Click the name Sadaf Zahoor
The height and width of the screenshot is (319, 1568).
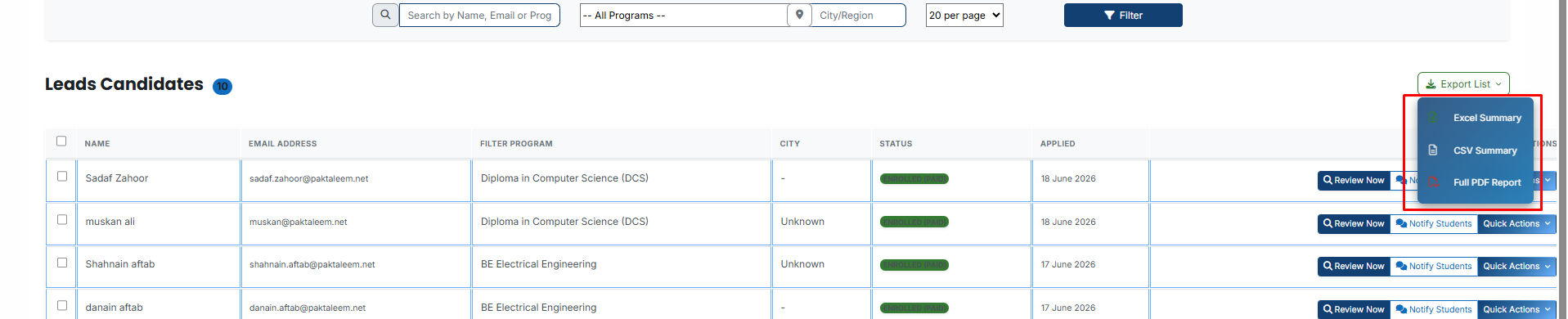tap(117, 178)
